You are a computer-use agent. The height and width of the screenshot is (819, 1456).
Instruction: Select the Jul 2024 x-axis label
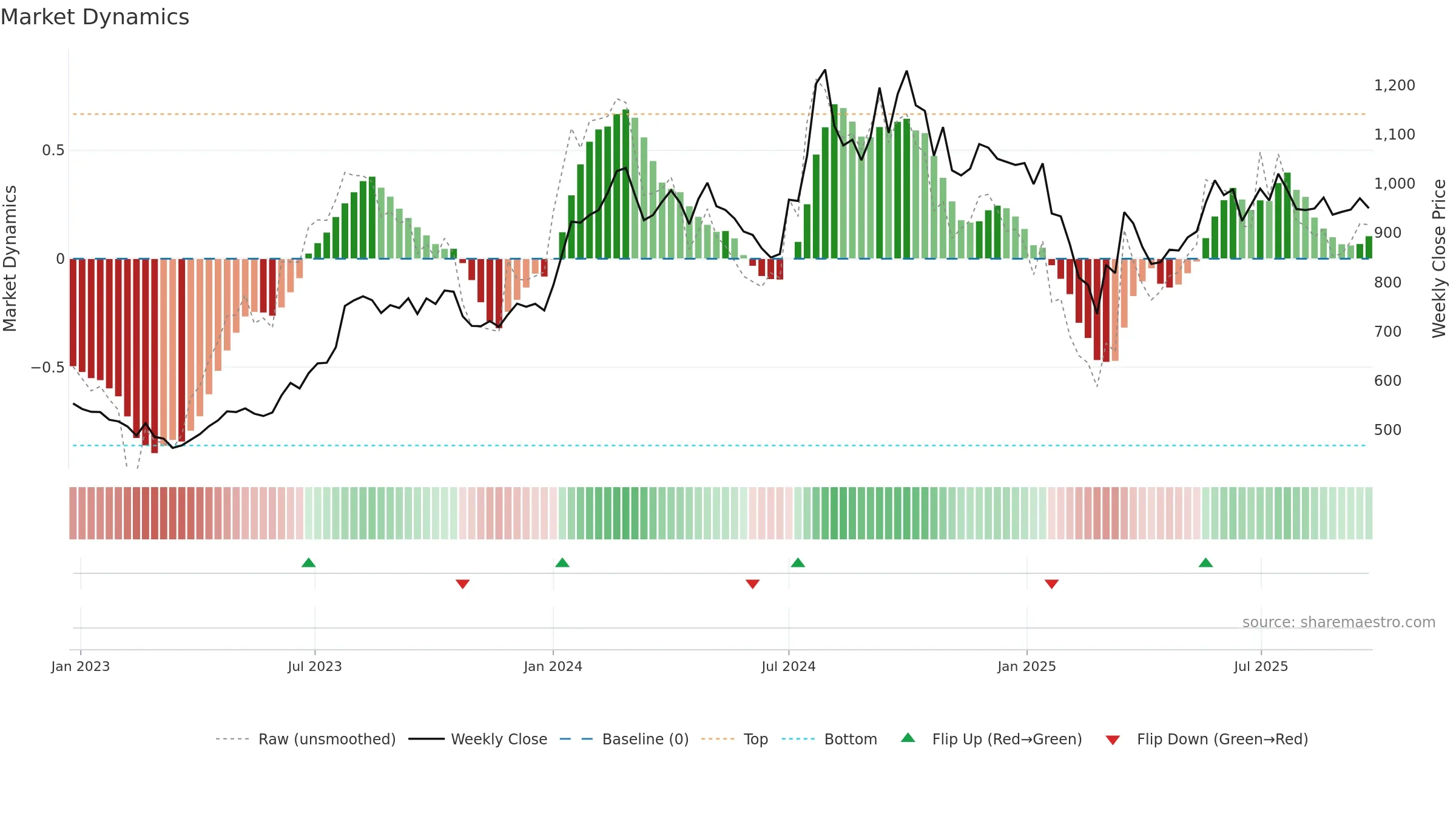click(789, 666)
